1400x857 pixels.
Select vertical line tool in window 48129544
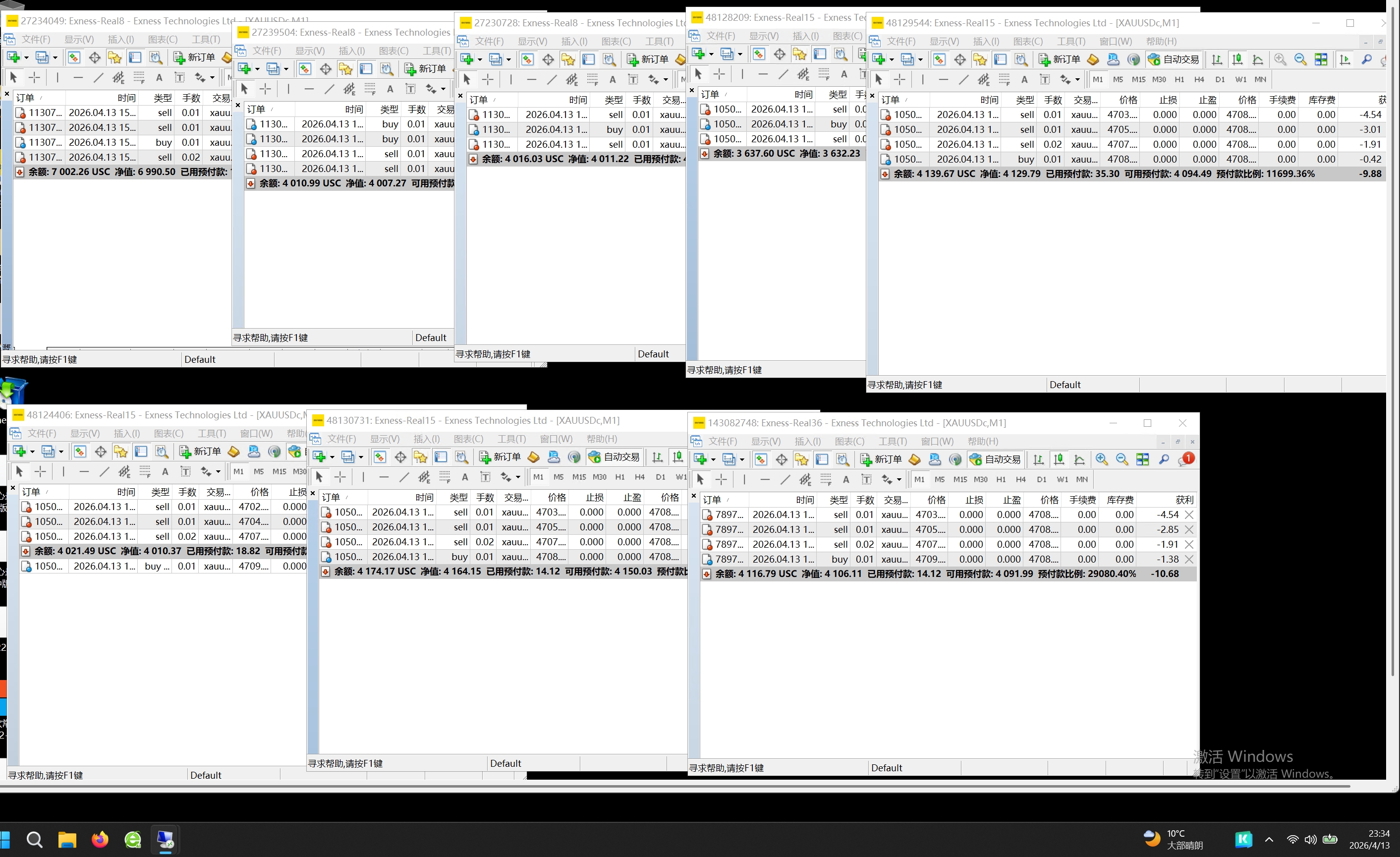point(922,80)
